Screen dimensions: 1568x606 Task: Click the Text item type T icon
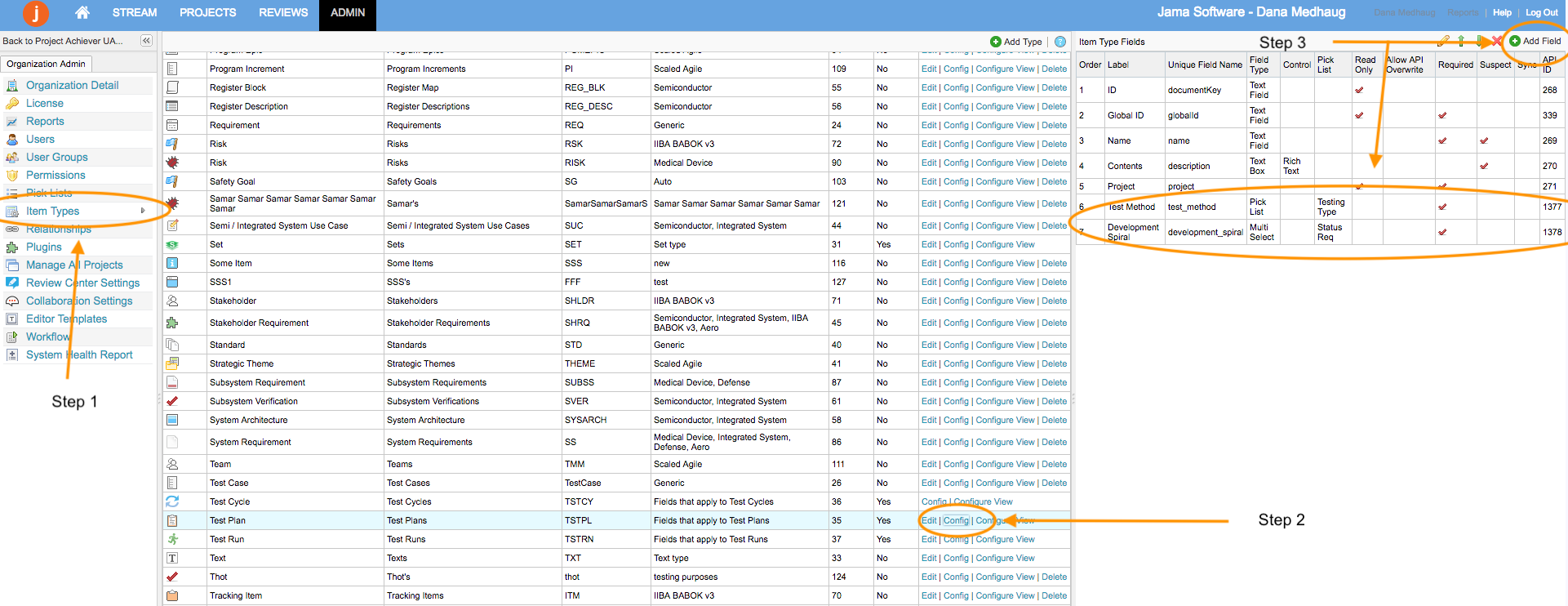tap(172, 558)
